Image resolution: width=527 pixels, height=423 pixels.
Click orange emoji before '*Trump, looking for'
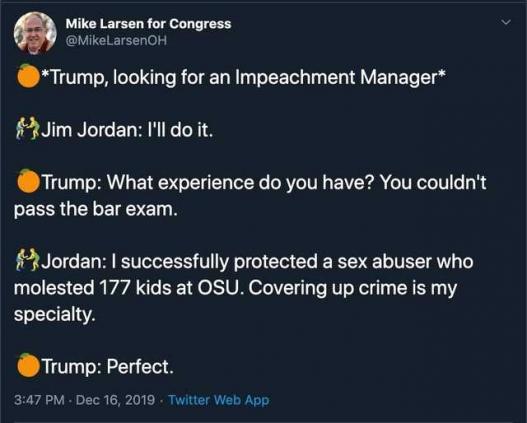coord(28,76)
